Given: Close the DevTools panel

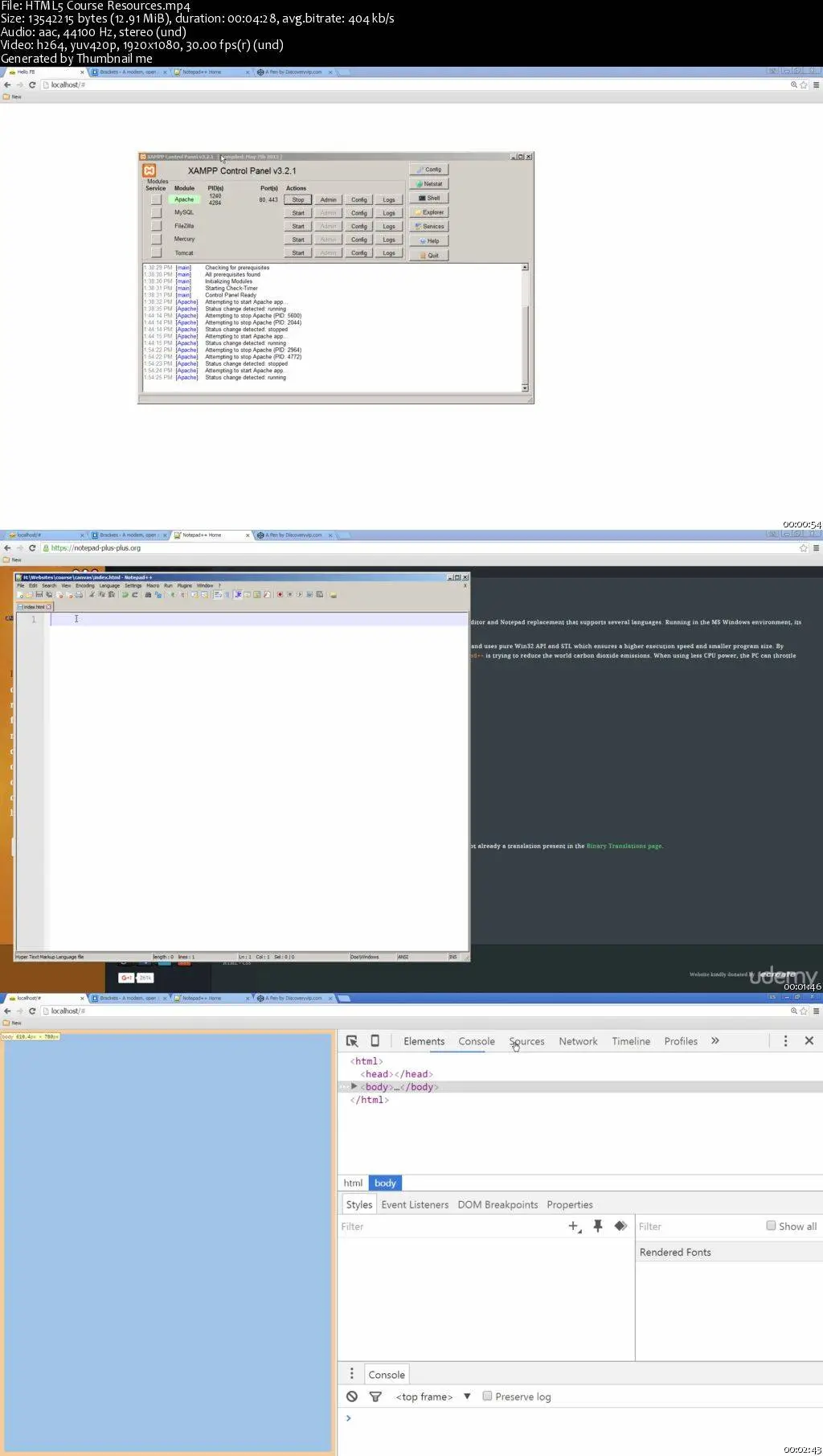Looking at the screenshot, I should (809, 1040).
